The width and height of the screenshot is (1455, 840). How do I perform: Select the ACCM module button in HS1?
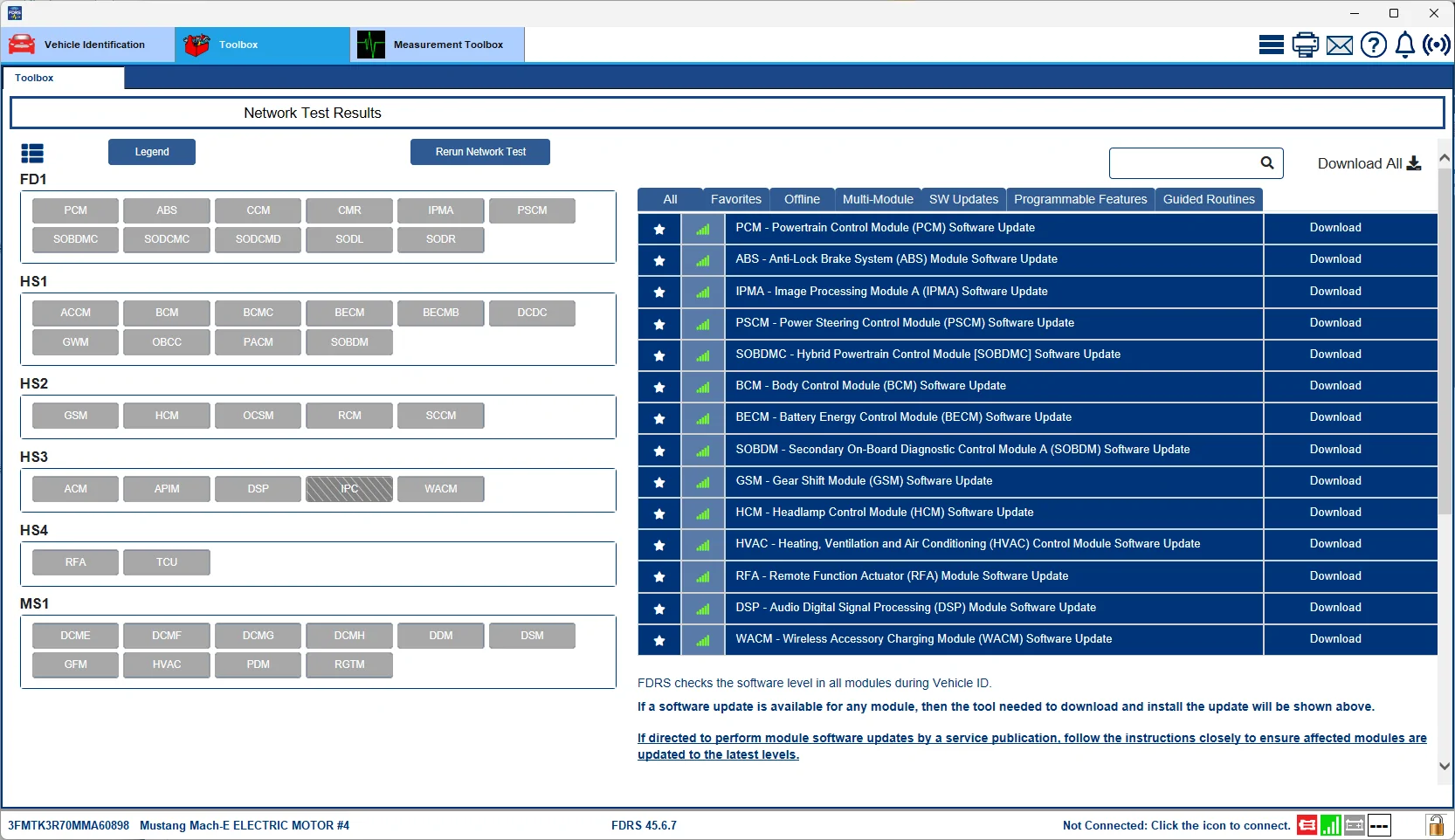(75, 313)
